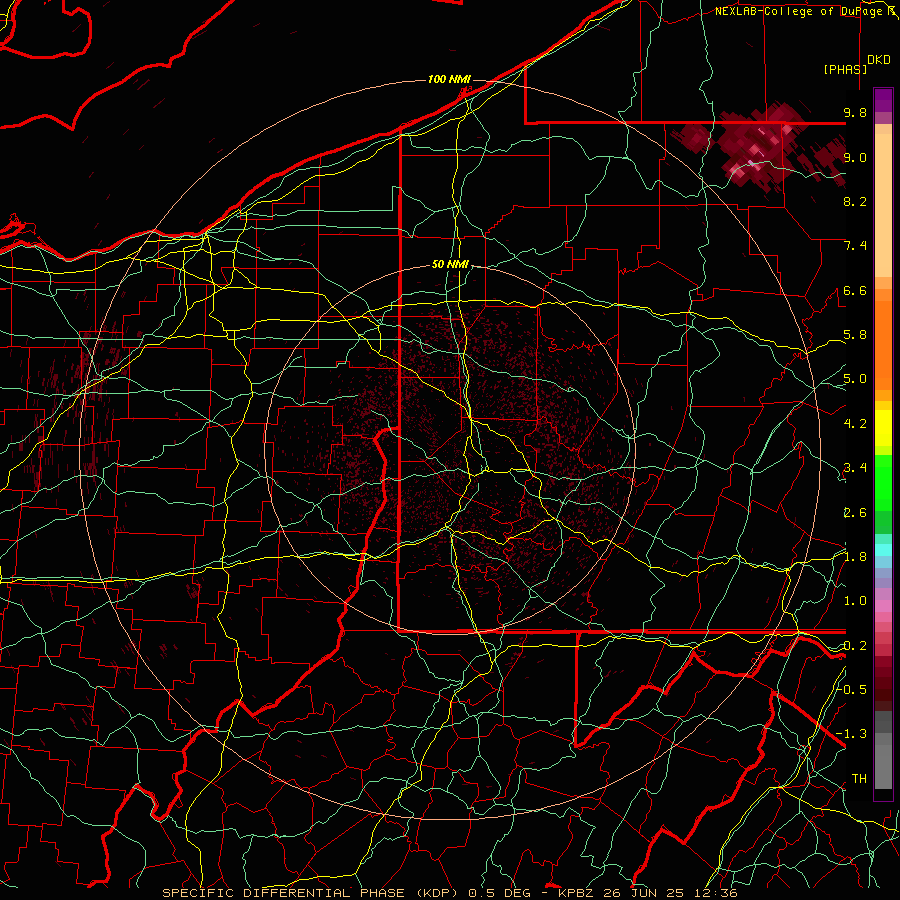Screen dimensions: 900x900
Task: Click the "DKD" product code label
Action: point(879,60)
